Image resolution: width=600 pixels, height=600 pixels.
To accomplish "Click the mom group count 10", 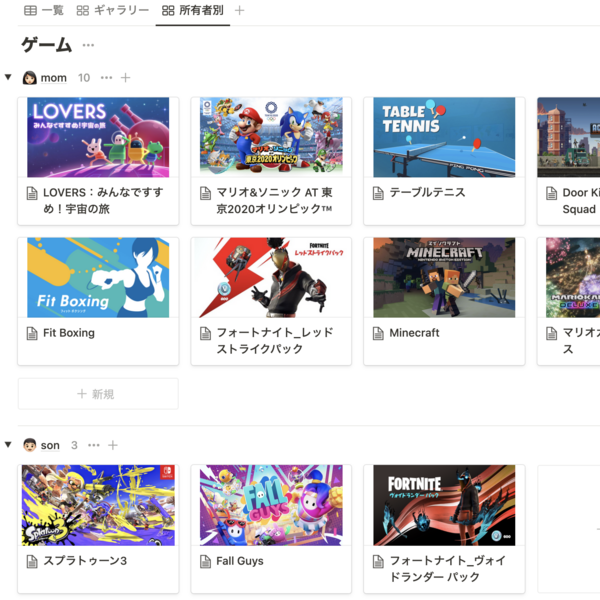I will (x=84, y=78).
